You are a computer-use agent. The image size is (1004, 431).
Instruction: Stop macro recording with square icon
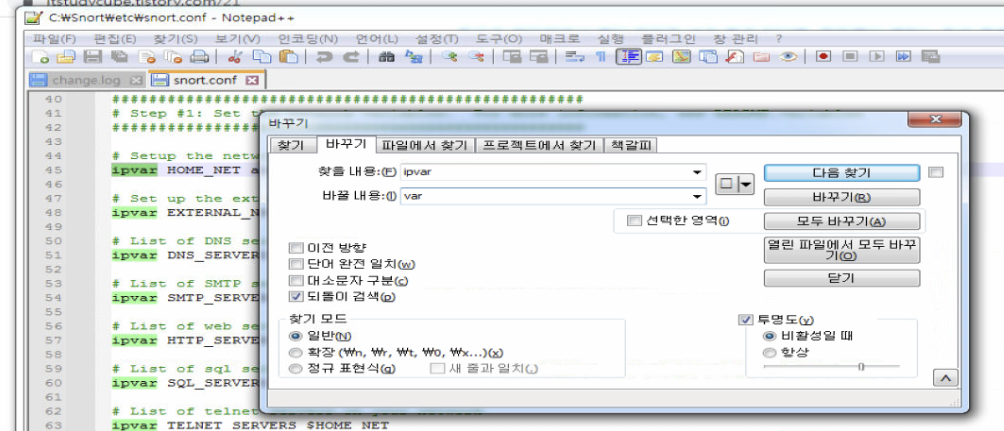[x=850, y=57]
